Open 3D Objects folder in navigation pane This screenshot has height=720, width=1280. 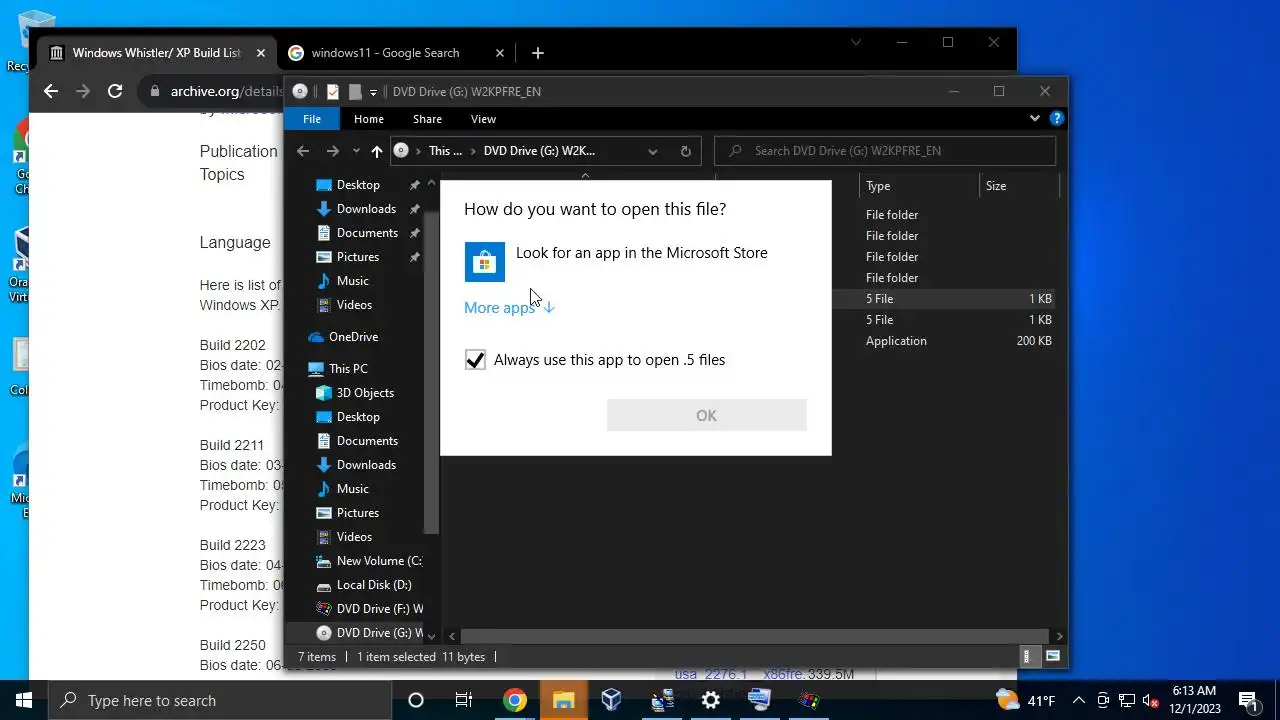tap(365, 393)
